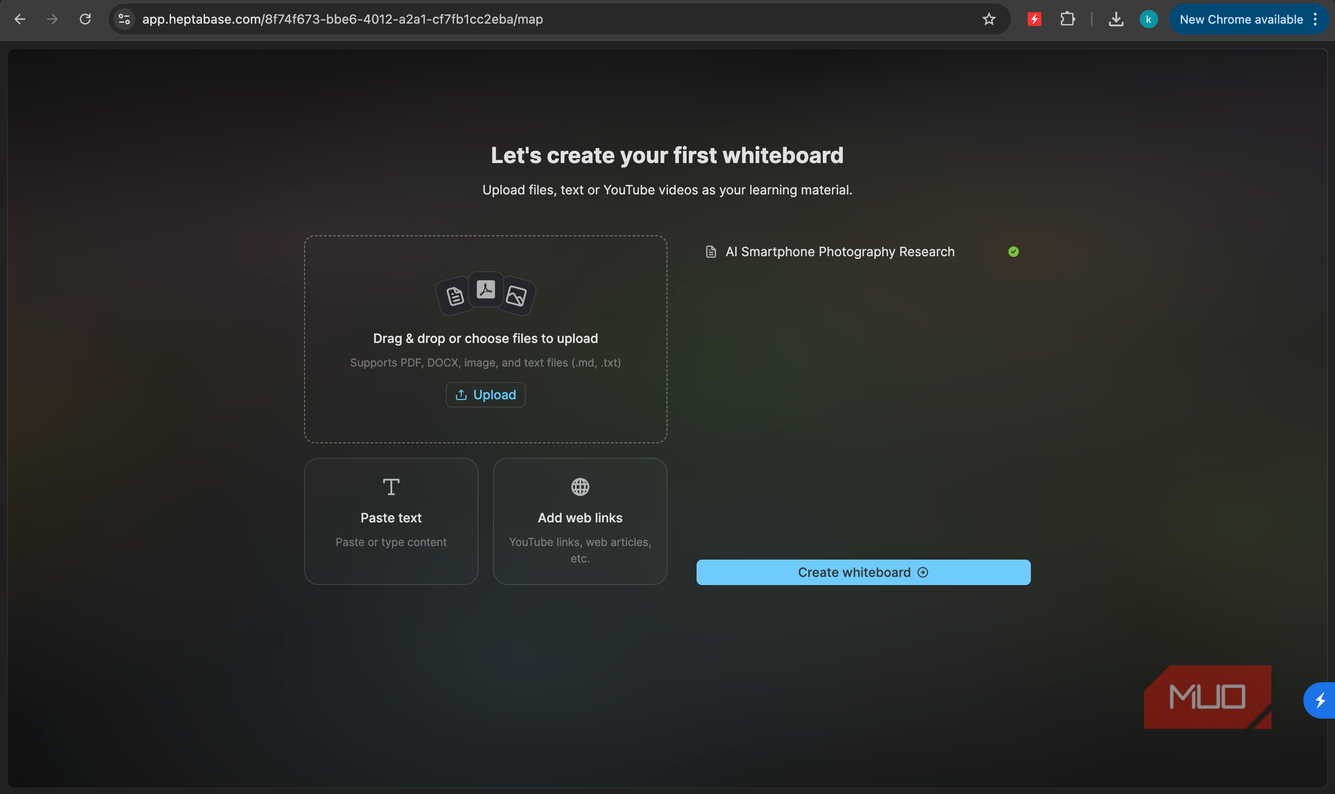
Task: Click the green checkmark upload status icon
Action: [1013, 252]
